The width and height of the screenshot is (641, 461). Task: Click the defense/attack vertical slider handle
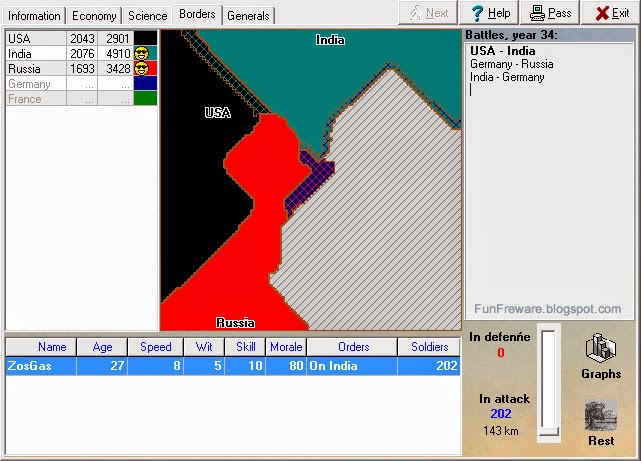point(548,432)
